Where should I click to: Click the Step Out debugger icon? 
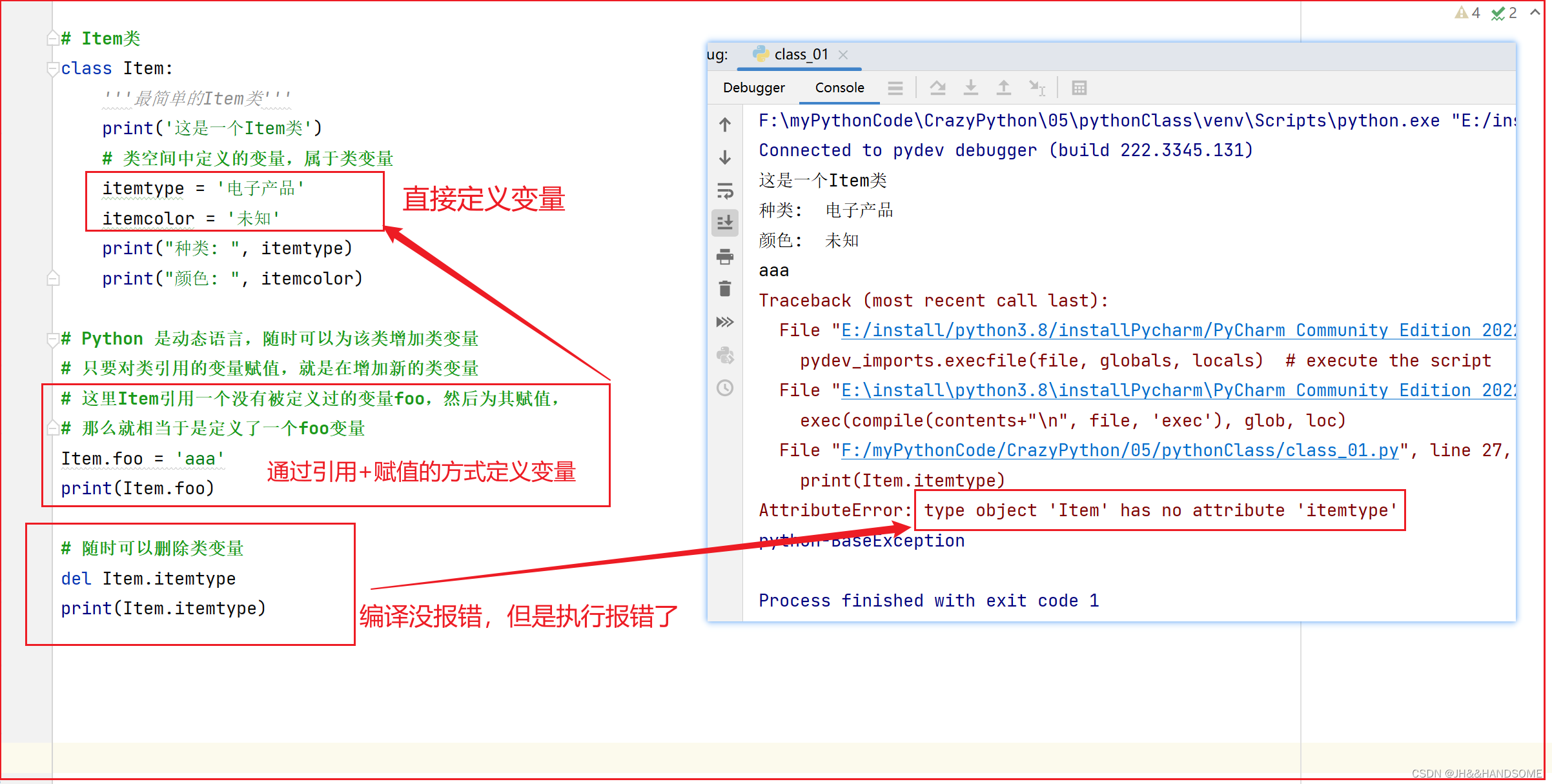coord(1003,88)
